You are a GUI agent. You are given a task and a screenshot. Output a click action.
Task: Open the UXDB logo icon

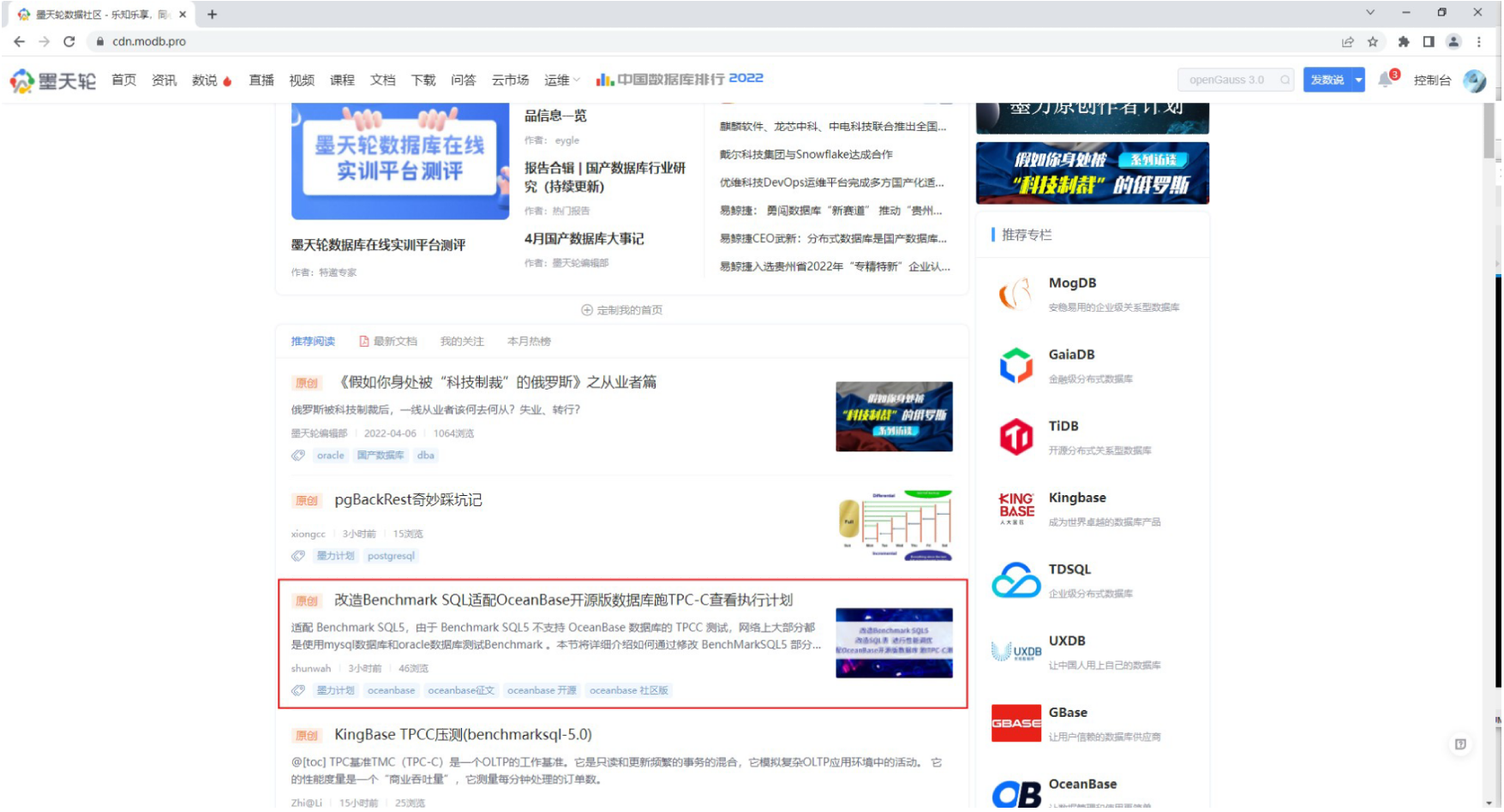(x=1016, y=652)
